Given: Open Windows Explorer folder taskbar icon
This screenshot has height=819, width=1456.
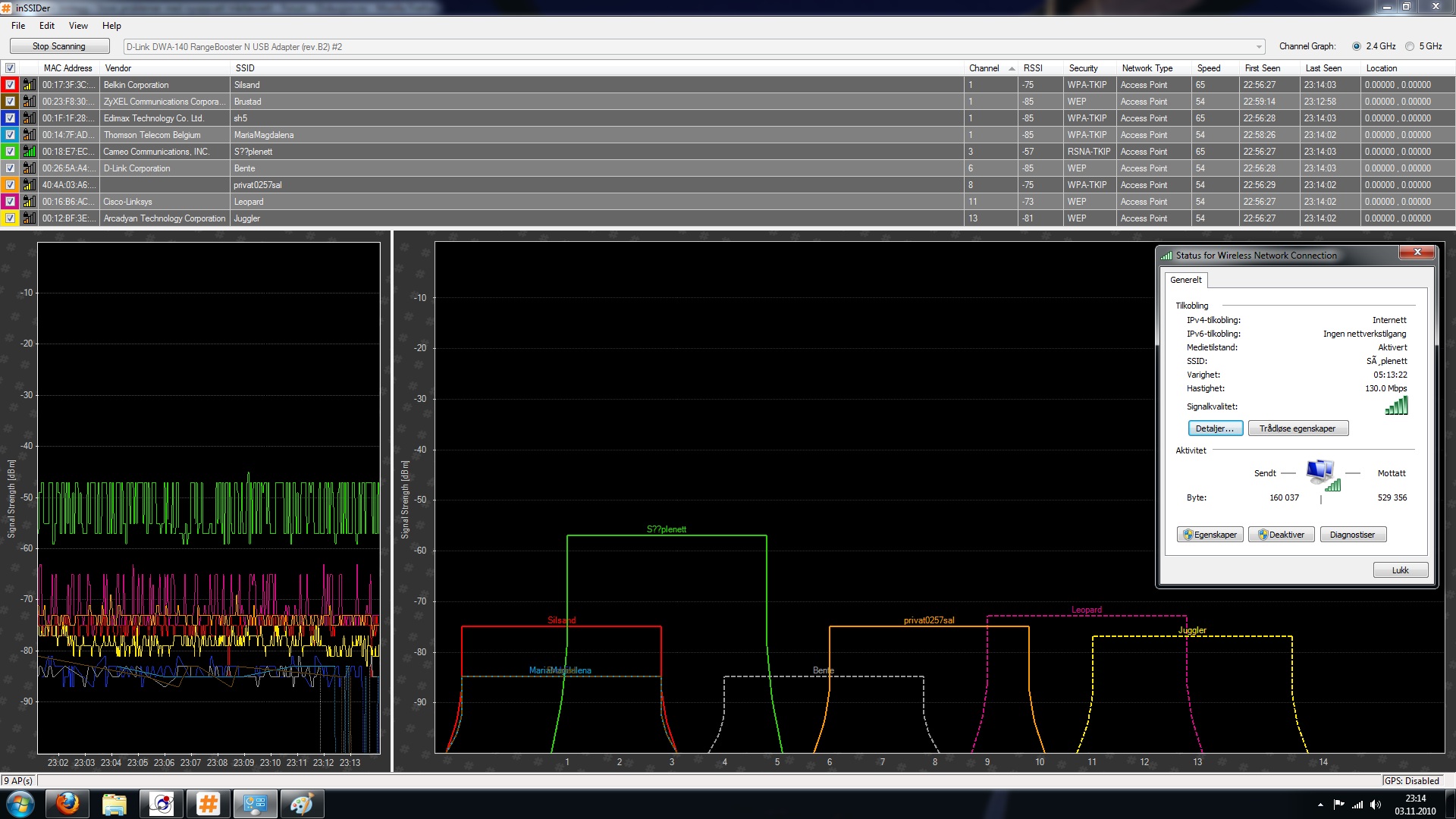Looking at the screenshot, I should [x=115, y=804].
